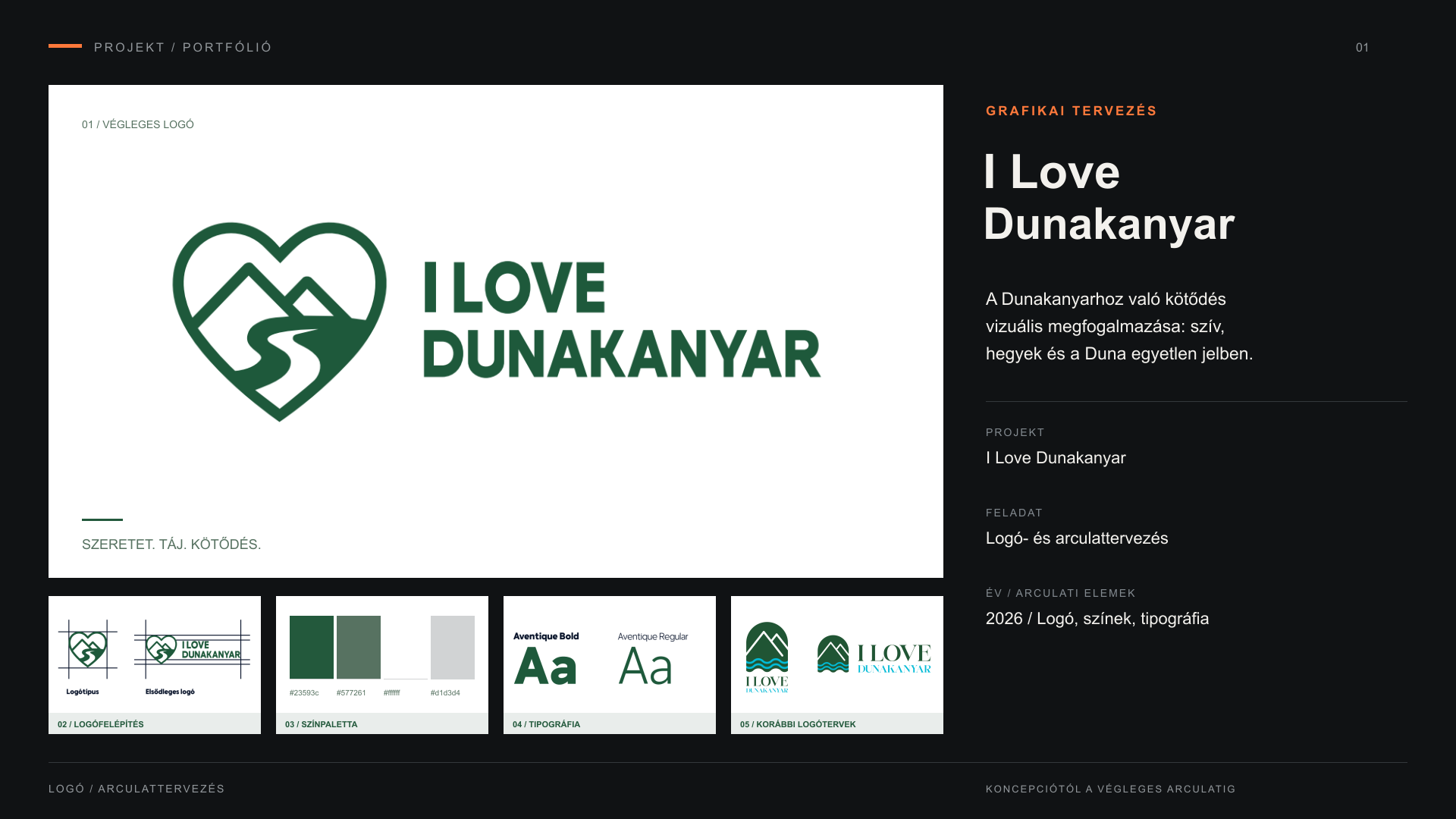Open the 03 / SZÍNPALETTA thumbnail
The image size is (1456, 819).
coord(382,665)
